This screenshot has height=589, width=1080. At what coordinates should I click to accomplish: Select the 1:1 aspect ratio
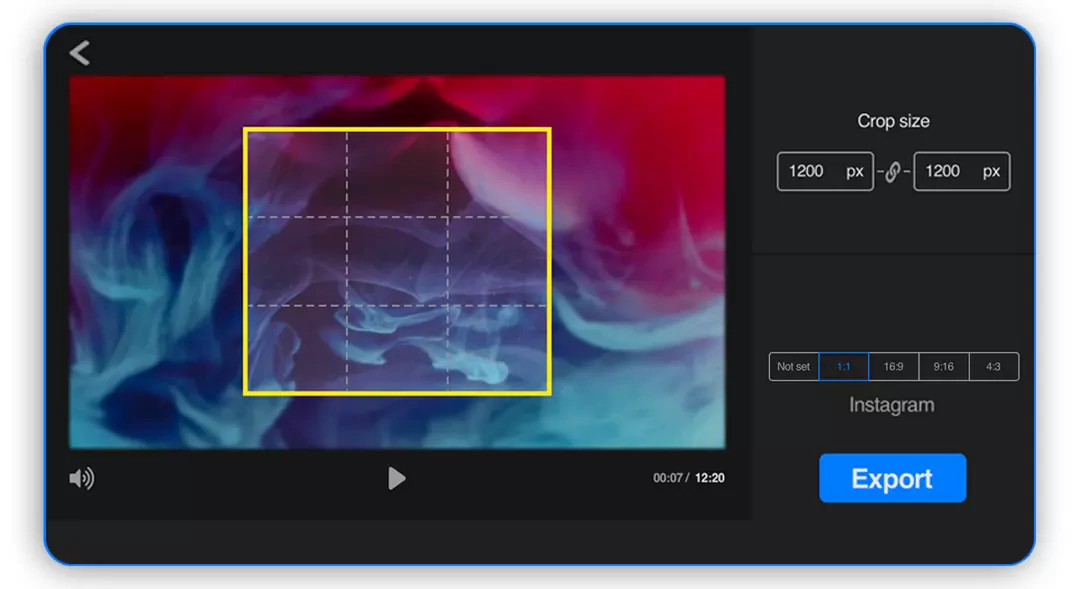point(843,366)
